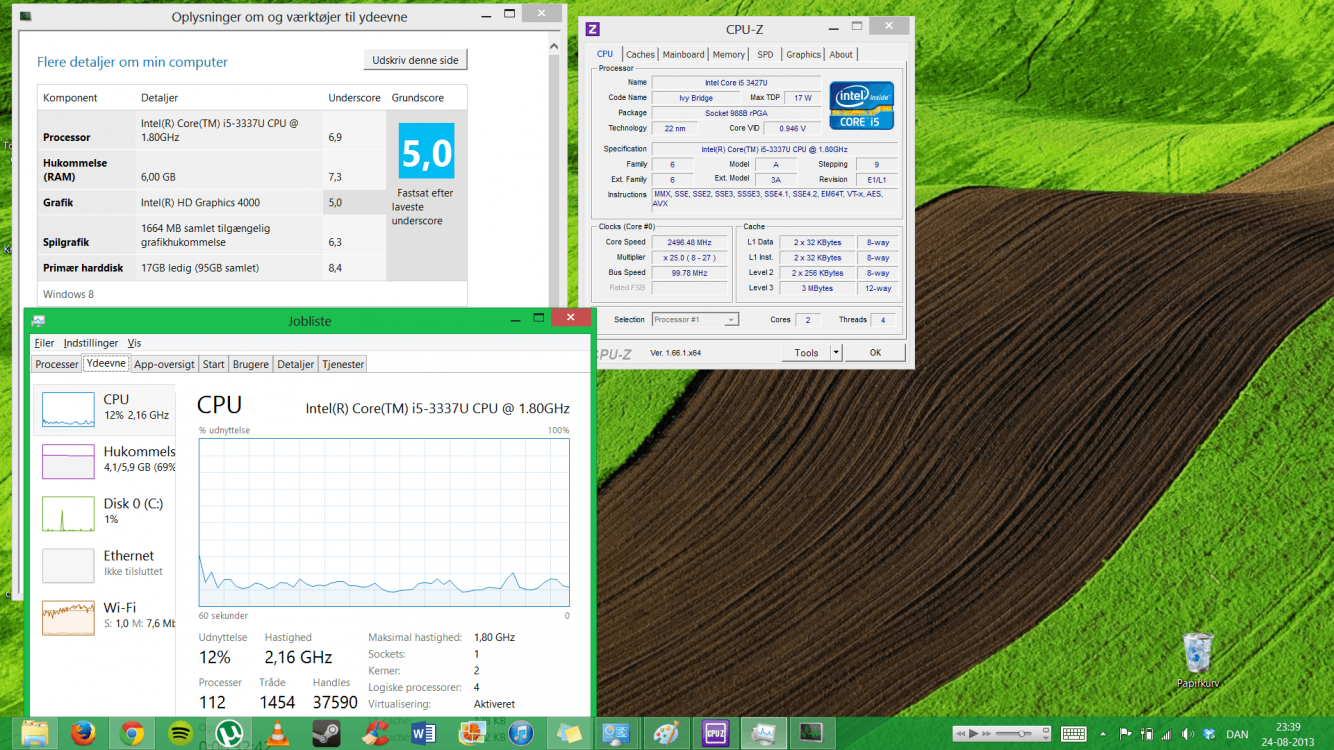The width and height of the screenshot is (1334, 750).
Task: Open Control Panel taskbar icon
Action: (x=617, y=734)
